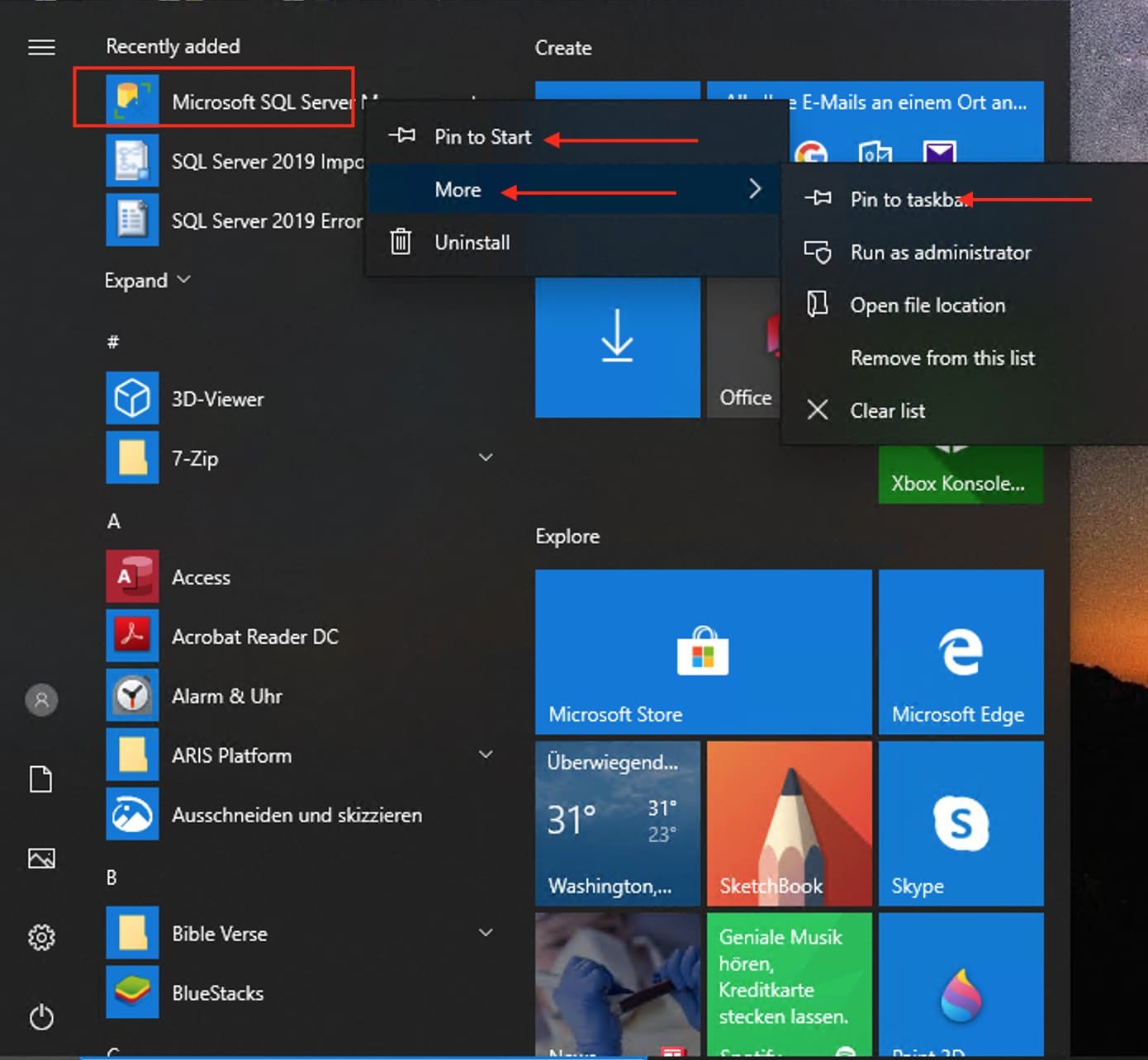This screenshot has height=1060, width=1148.
Task: Click the user account avatar icon
Action: tap(41, 700)
